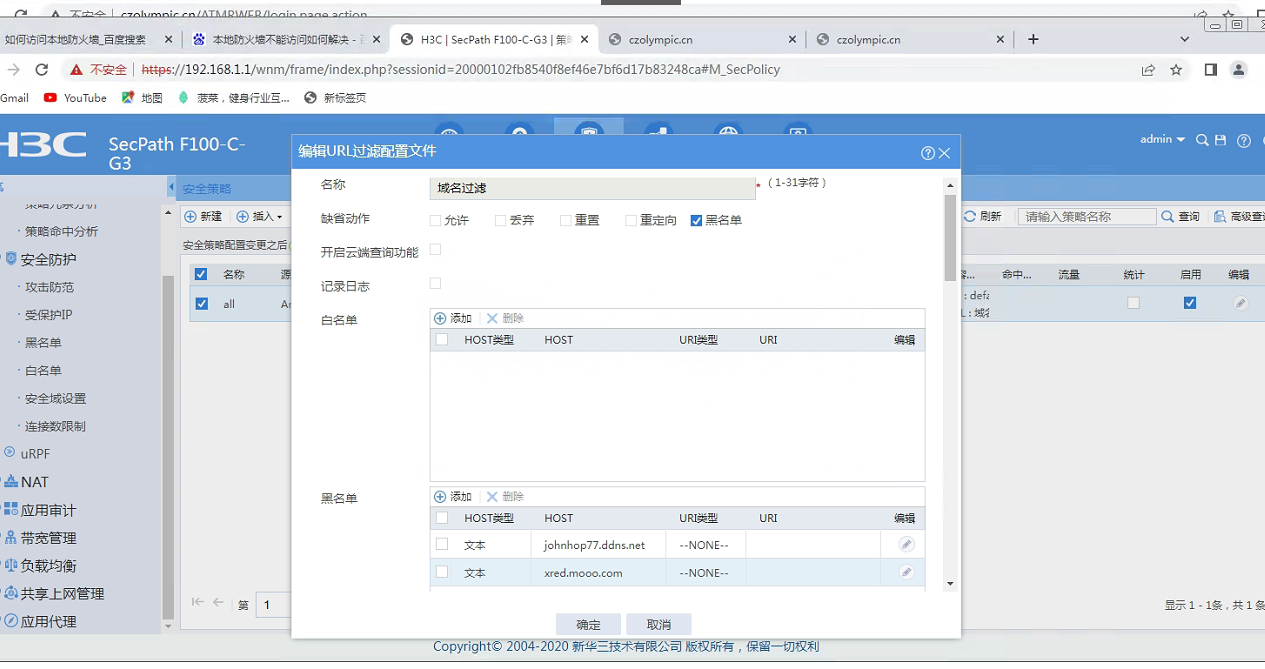Screen dimensions: 1265x669
Task: Click the 查询 search button
Action: click(x=1180, y=216)
